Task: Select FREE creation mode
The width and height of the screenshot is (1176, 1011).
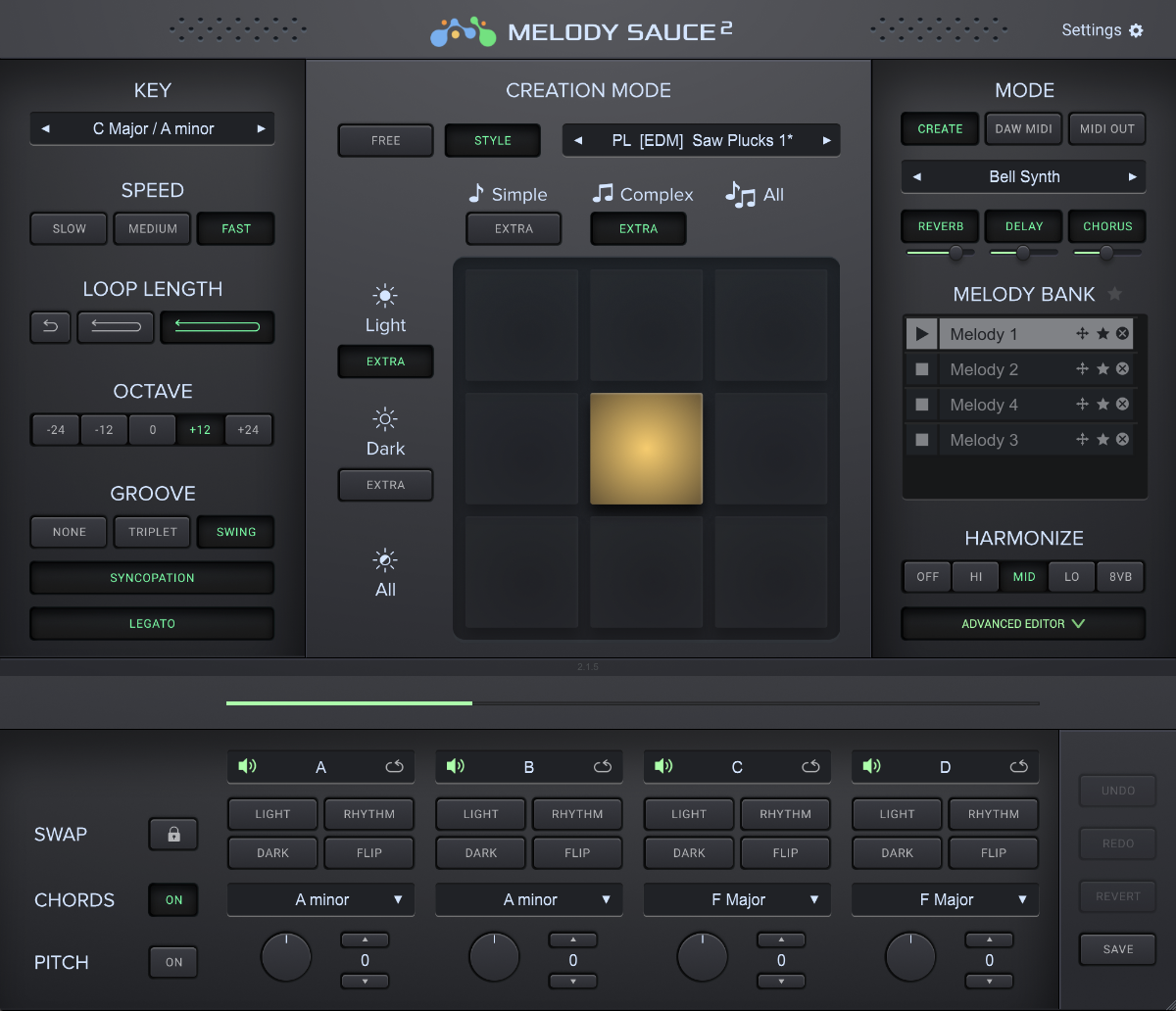Action: click(385, 140)
